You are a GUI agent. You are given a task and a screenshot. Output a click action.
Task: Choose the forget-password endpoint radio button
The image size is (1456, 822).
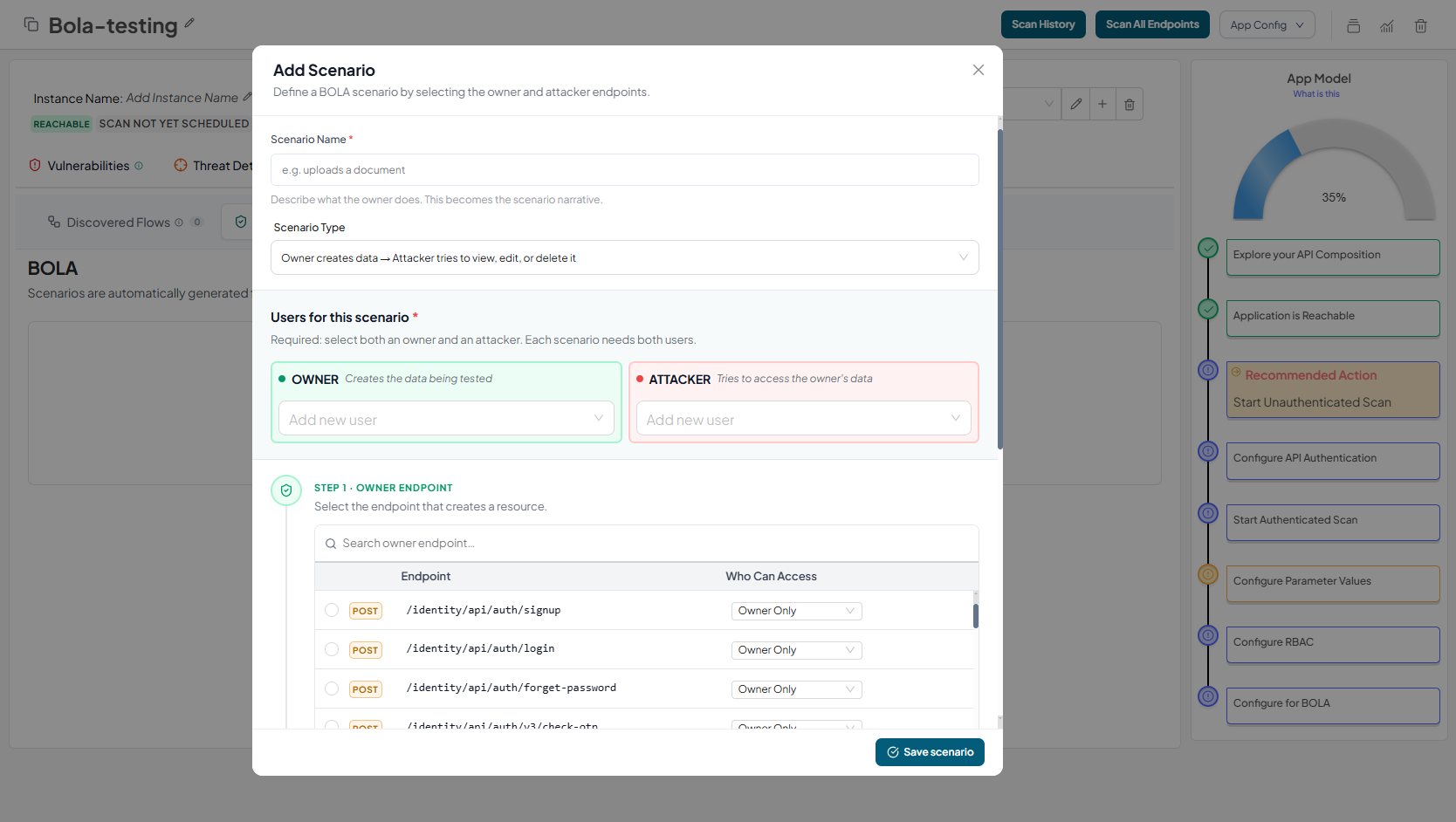click(x=332, y=688)
